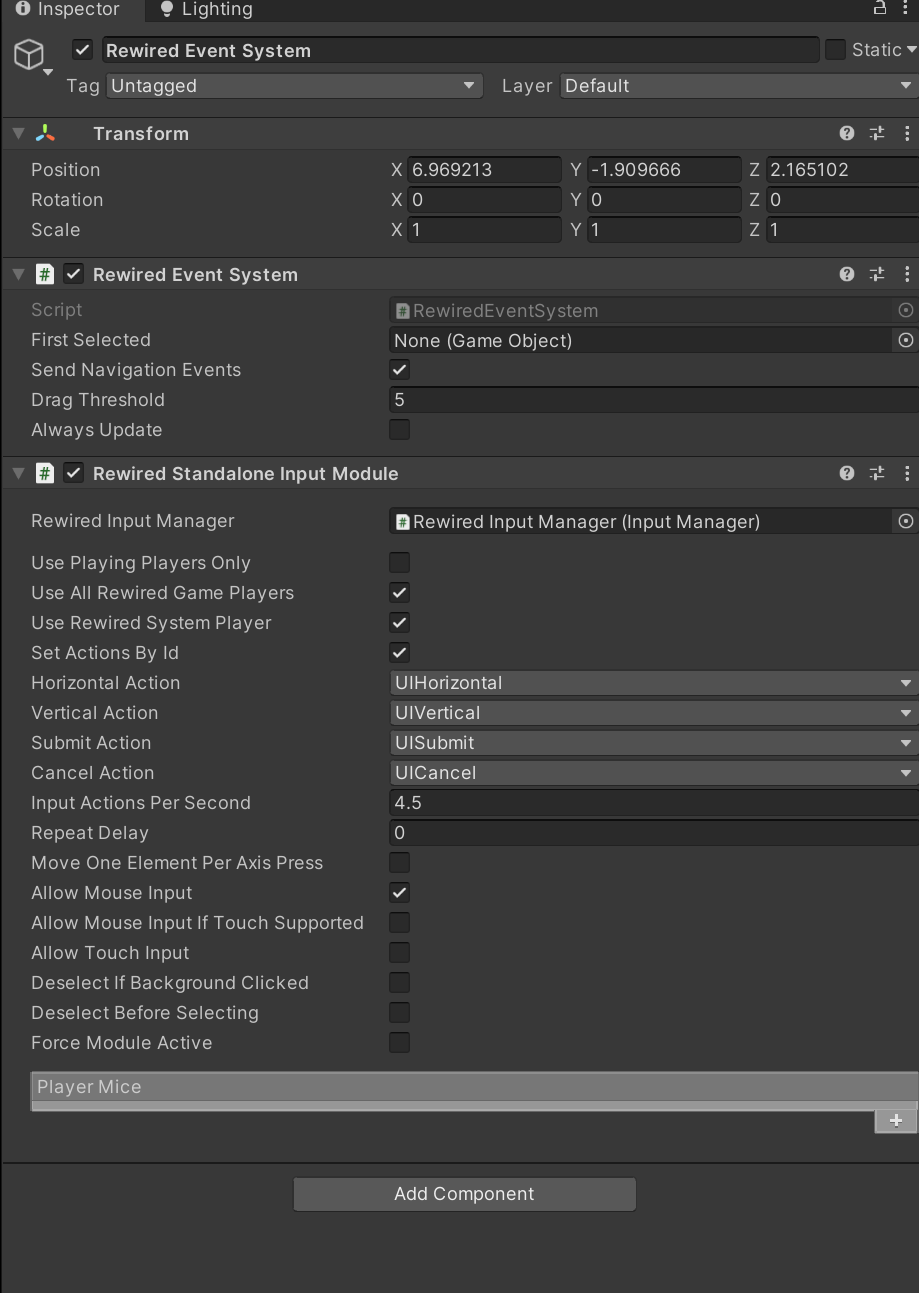Uncheck Use All Rewired Game Players
This screenshot has width=919, height=1293.
pos(400,593)
